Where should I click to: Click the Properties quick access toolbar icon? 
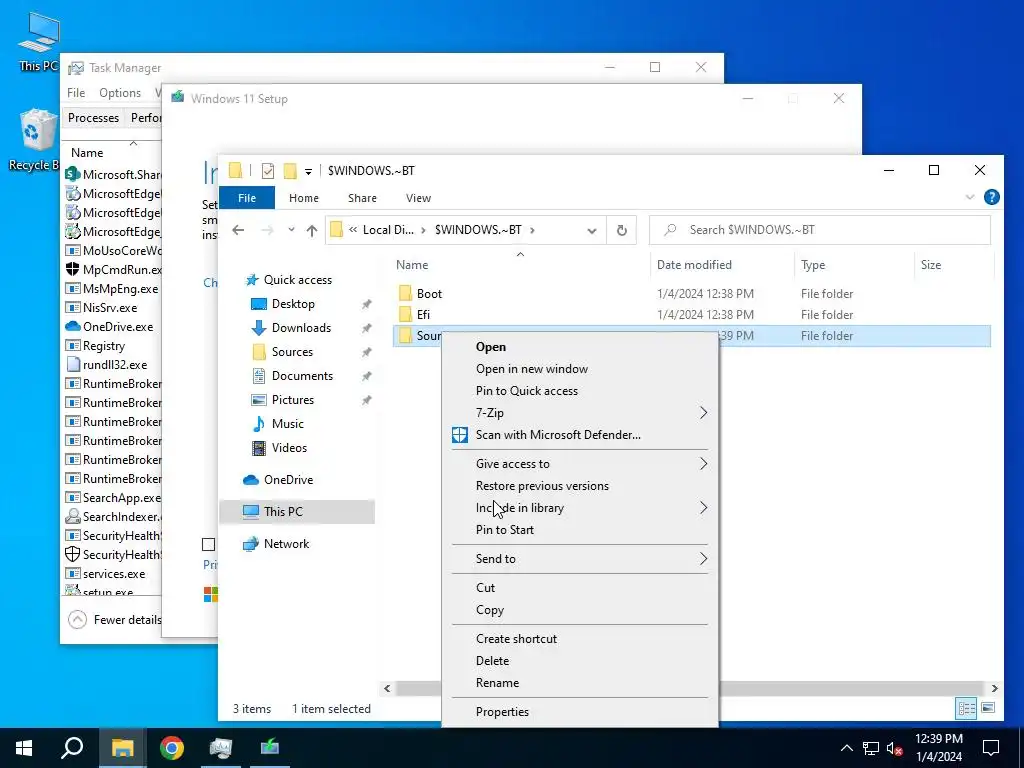pyautogui.click(x=268, y=171)
